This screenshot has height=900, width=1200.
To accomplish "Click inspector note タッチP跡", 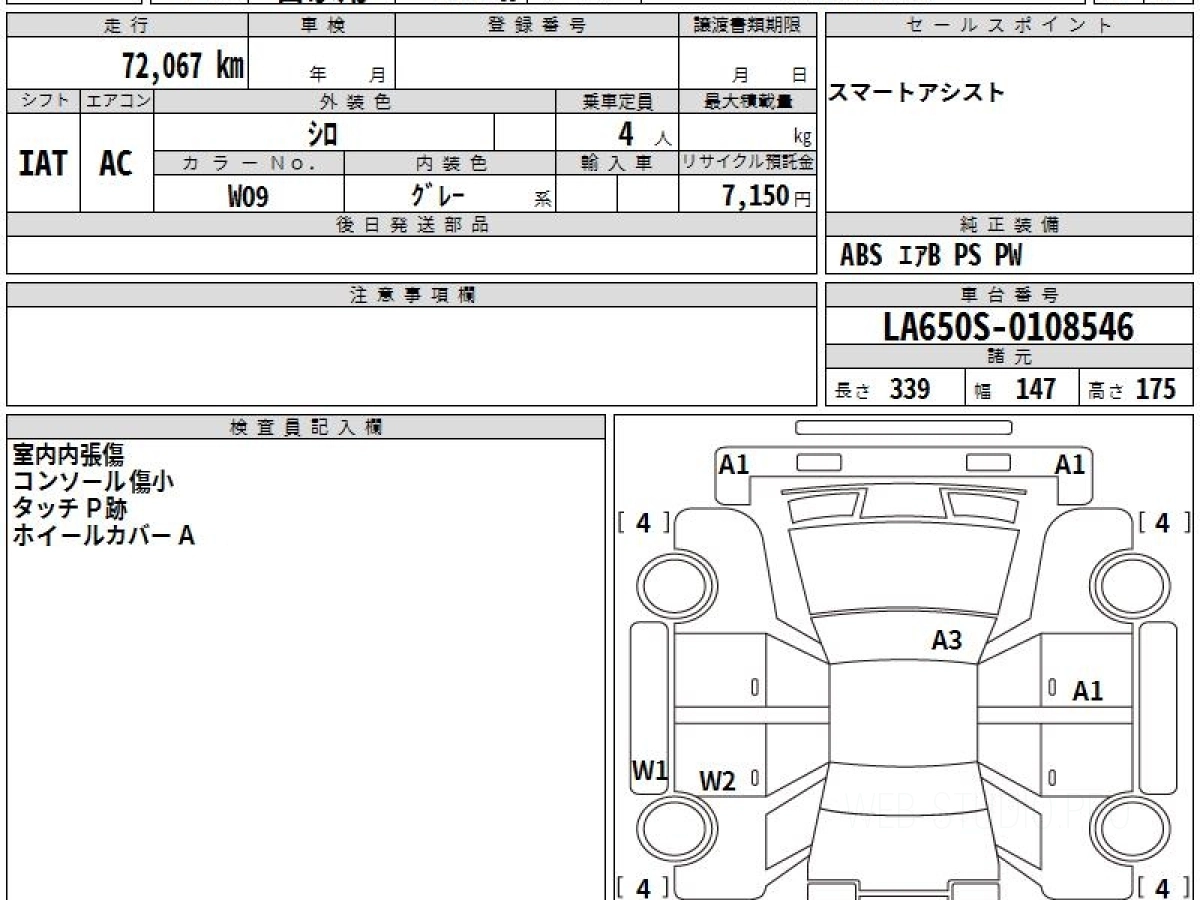I will point(70,508).
